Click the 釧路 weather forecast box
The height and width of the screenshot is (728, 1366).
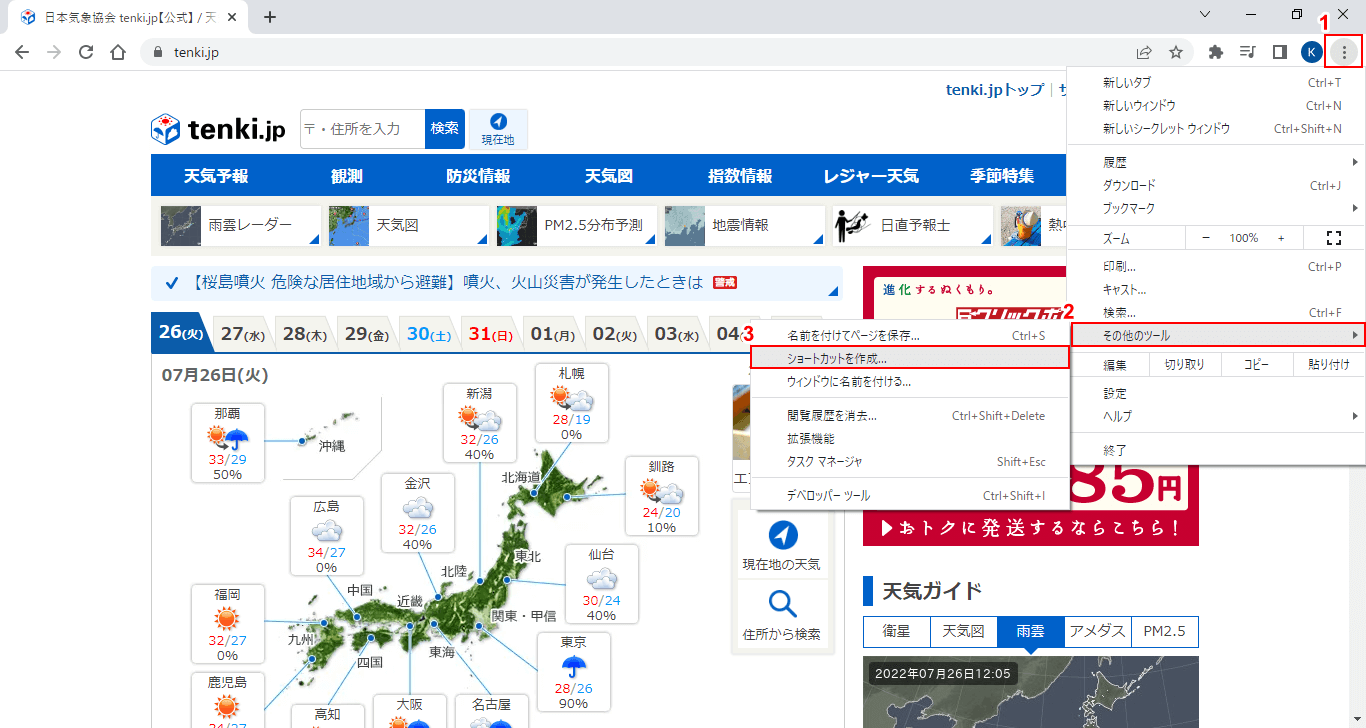click(x=661, y=496)
